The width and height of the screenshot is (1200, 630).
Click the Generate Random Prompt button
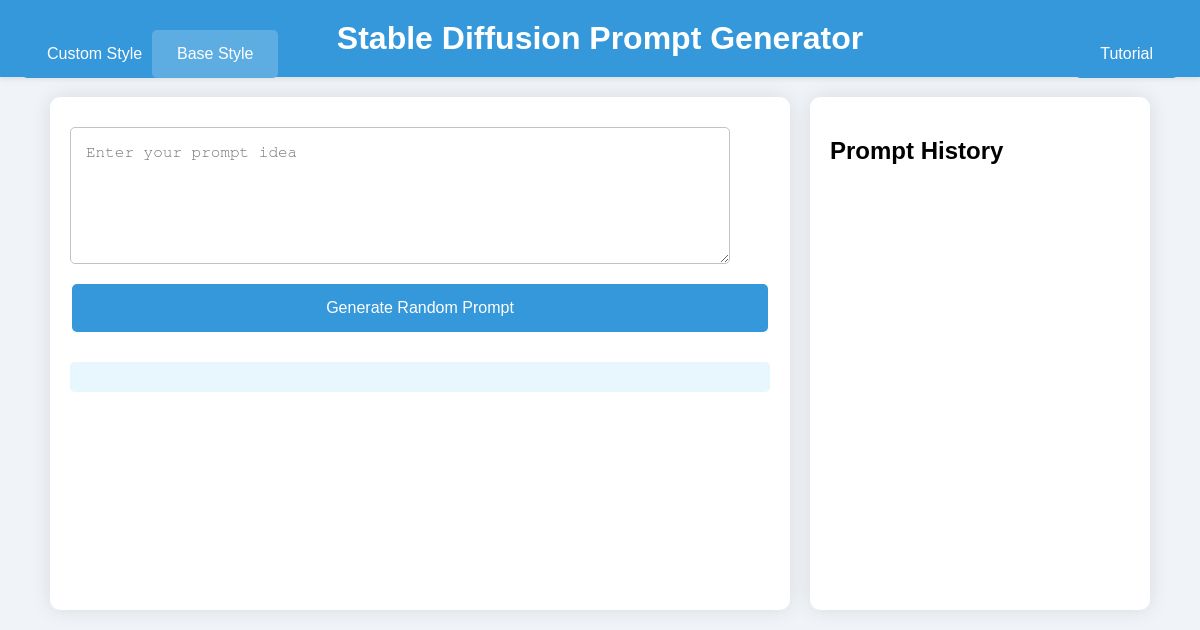[420, 308]
